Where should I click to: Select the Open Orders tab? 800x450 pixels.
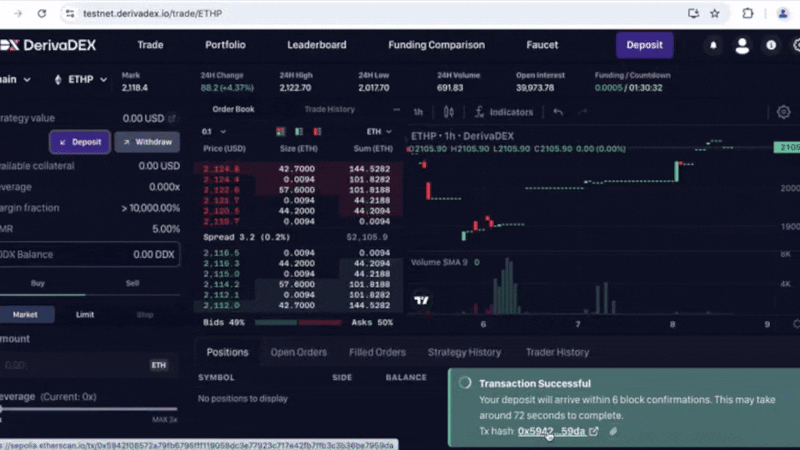pyautogui.click(x=298, y=353)
